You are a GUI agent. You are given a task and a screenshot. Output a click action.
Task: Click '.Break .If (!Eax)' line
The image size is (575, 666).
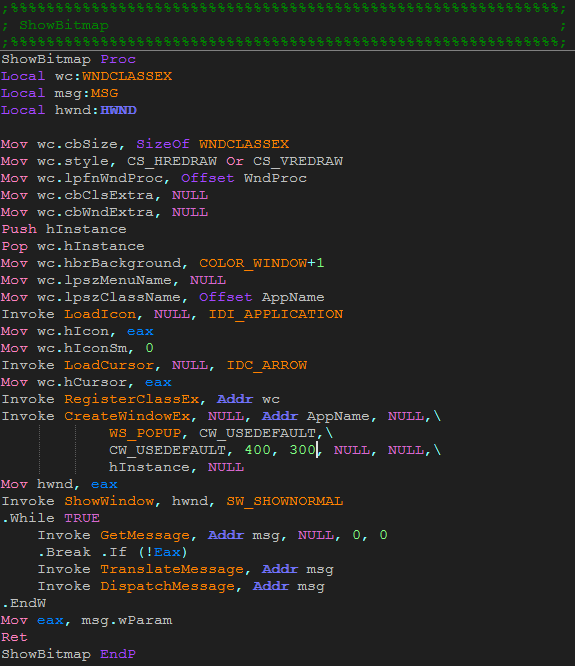pyautogui.click(x=113, y=552)
